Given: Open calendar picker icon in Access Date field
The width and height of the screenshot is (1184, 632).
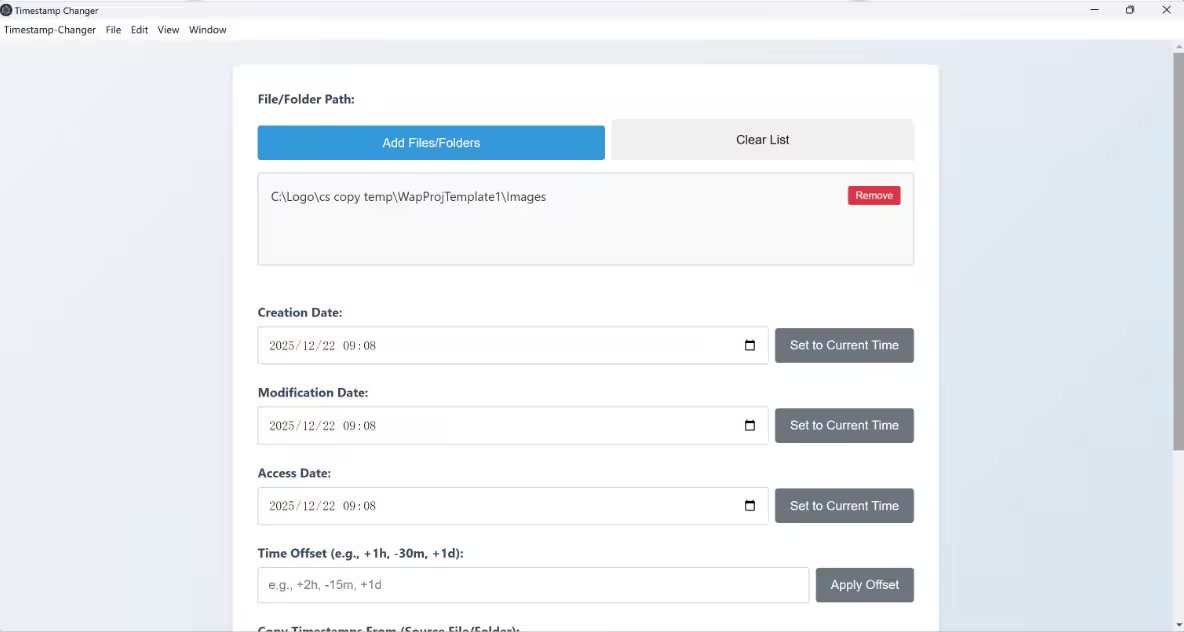Looking at the screenshot, I should point(750,506).
